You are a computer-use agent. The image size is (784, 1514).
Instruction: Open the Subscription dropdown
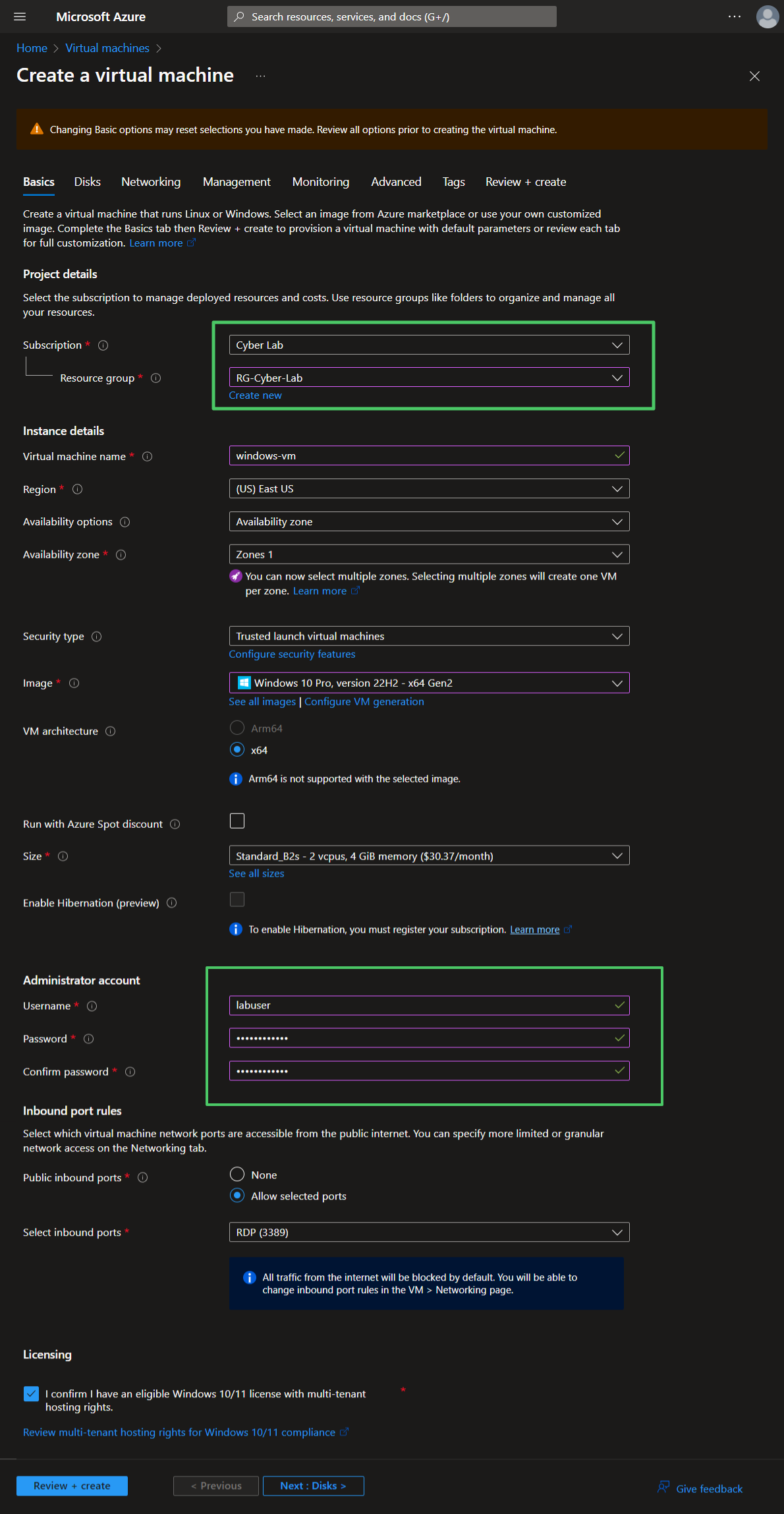430,345
